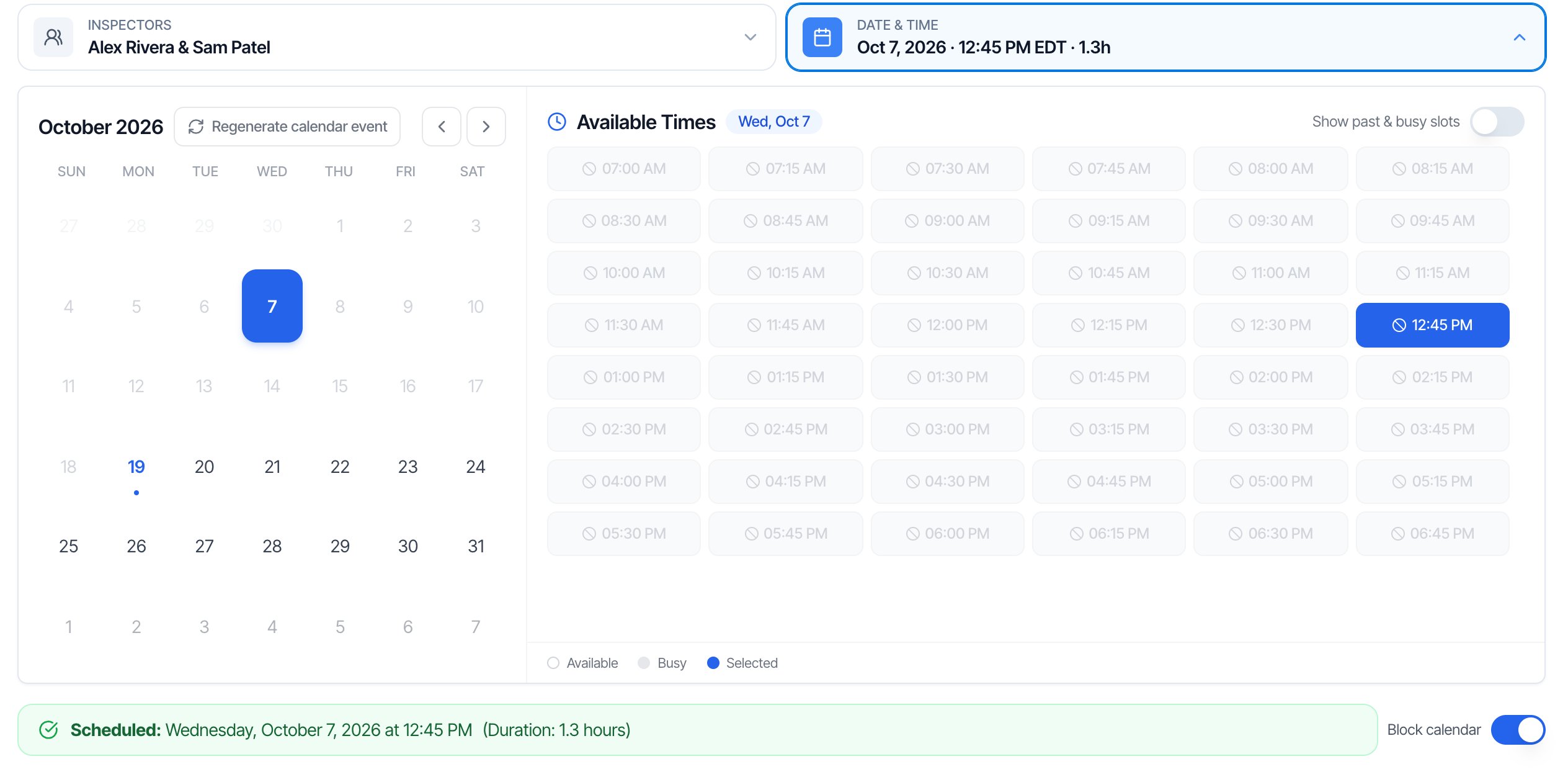Expand the Inspectors dropdown chevron
1568x777 pixels.
(x=751, y=37)
